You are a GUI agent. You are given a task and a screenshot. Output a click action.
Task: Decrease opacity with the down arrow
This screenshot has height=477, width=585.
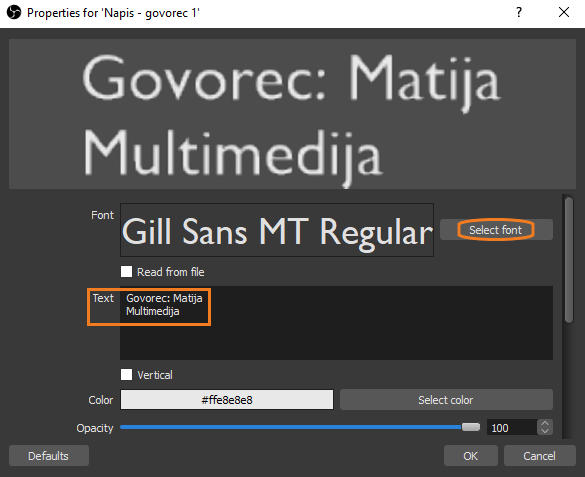pyautogui.click(x=545, y=431)
